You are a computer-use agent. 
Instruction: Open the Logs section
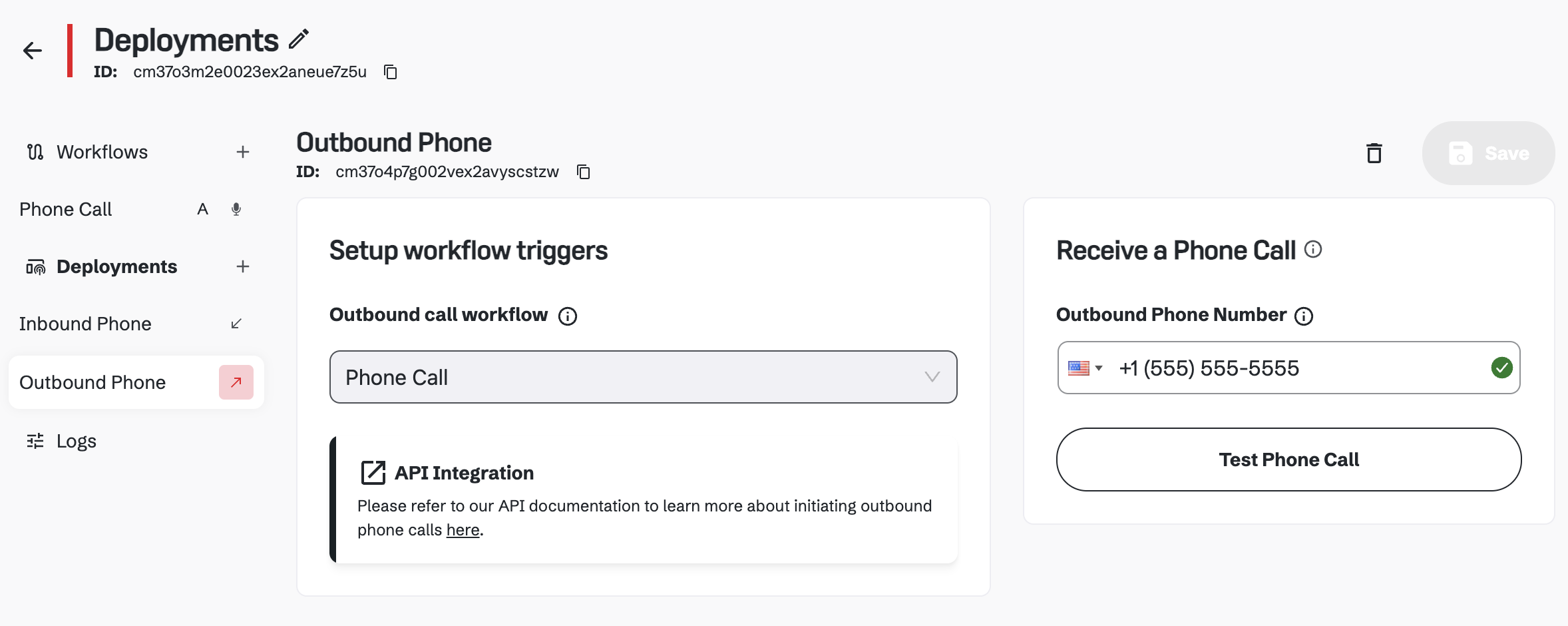coord(76,441)
